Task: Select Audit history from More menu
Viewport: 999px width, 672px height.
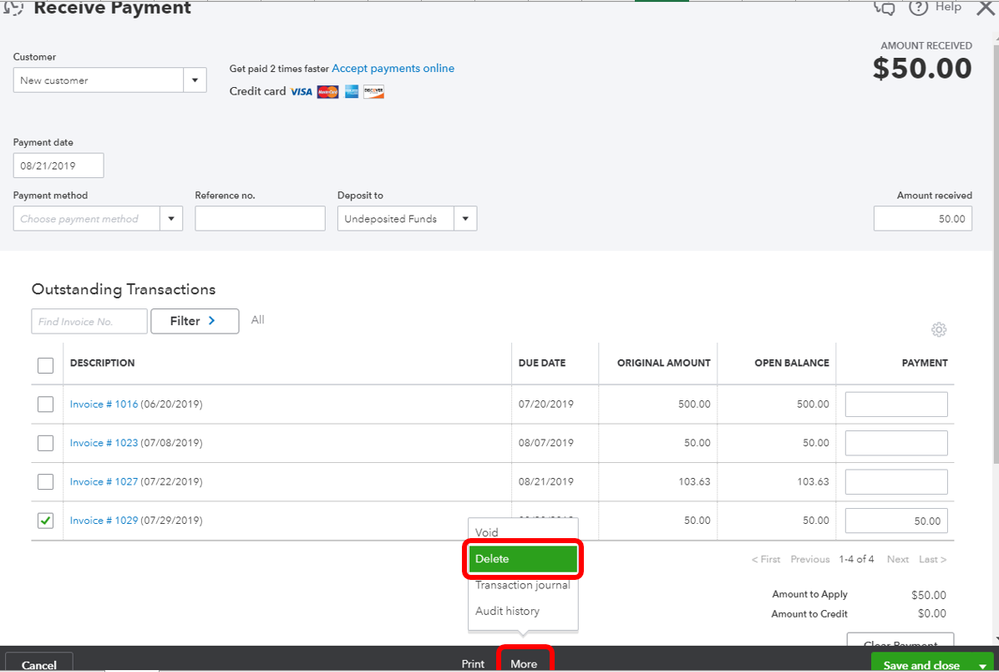Action: 522,611
